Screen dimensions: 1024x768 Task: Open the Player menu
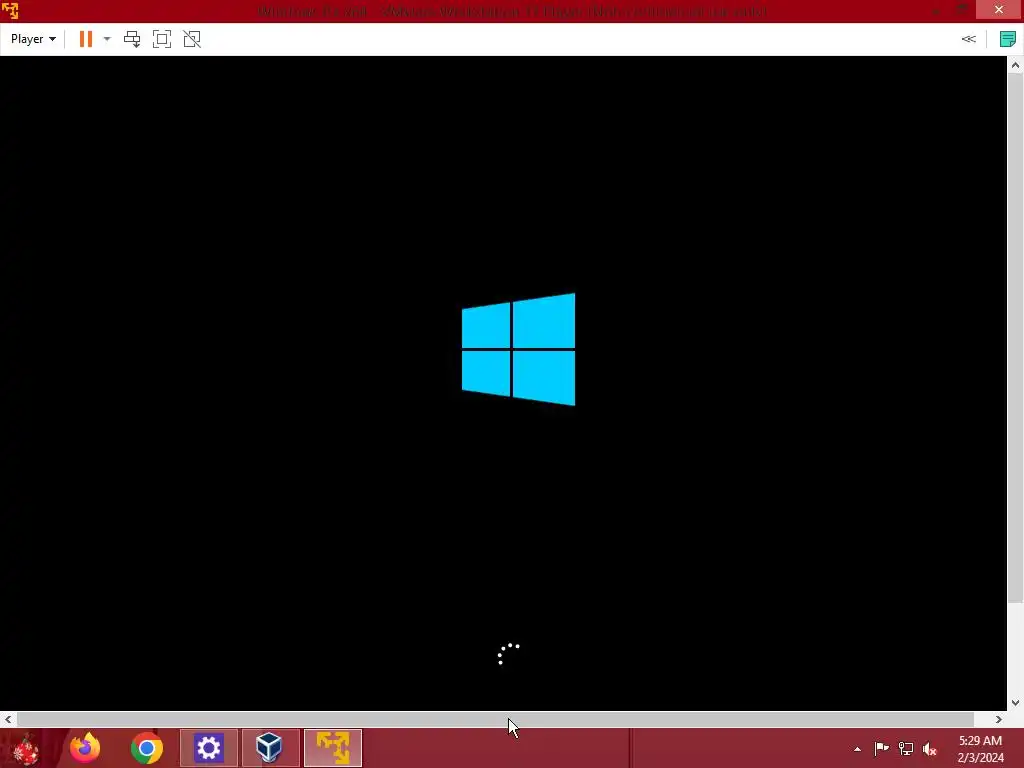coord(33,39)
